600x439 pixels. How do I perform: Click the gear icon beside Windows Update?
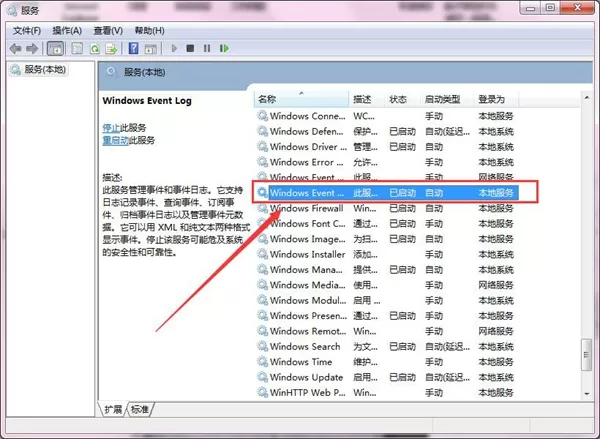pyautogui.click(x=262, y=377)
